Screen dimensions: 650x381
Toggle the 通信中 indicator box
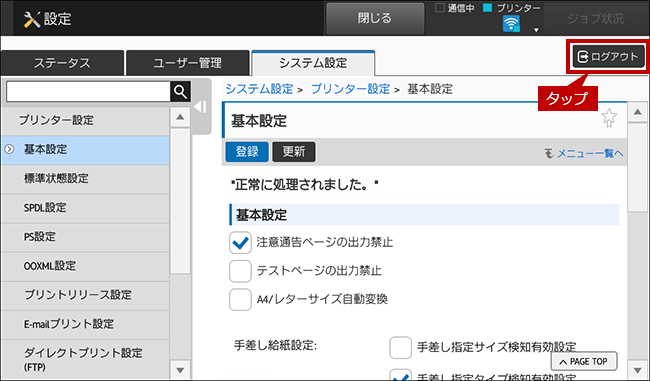pyautogui.click(x=440, y=7)
